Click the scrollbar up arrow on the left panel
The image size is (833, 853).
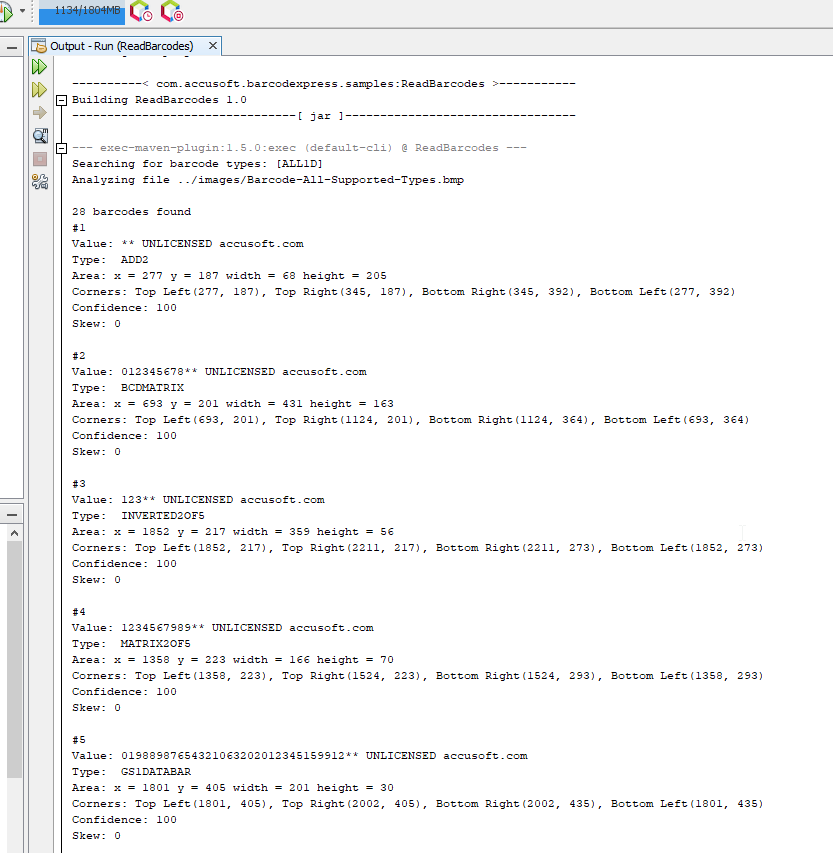[x=14, y=531]
